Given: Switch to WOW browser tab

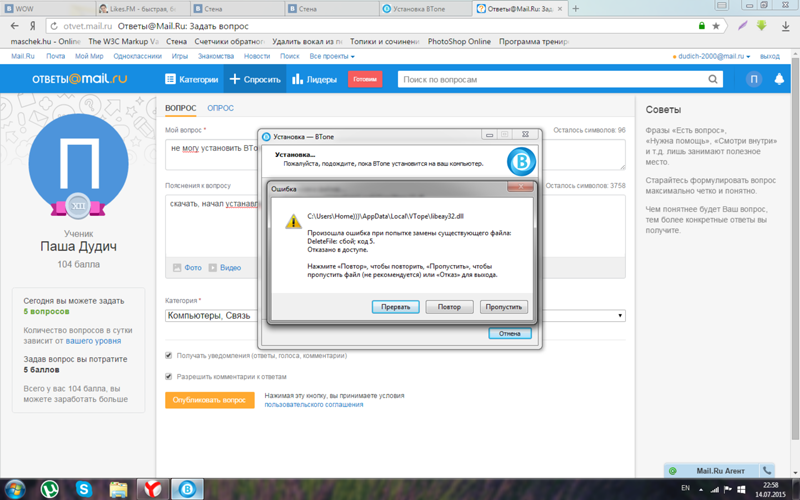Looking at the screenshot, I should (47, 9).
